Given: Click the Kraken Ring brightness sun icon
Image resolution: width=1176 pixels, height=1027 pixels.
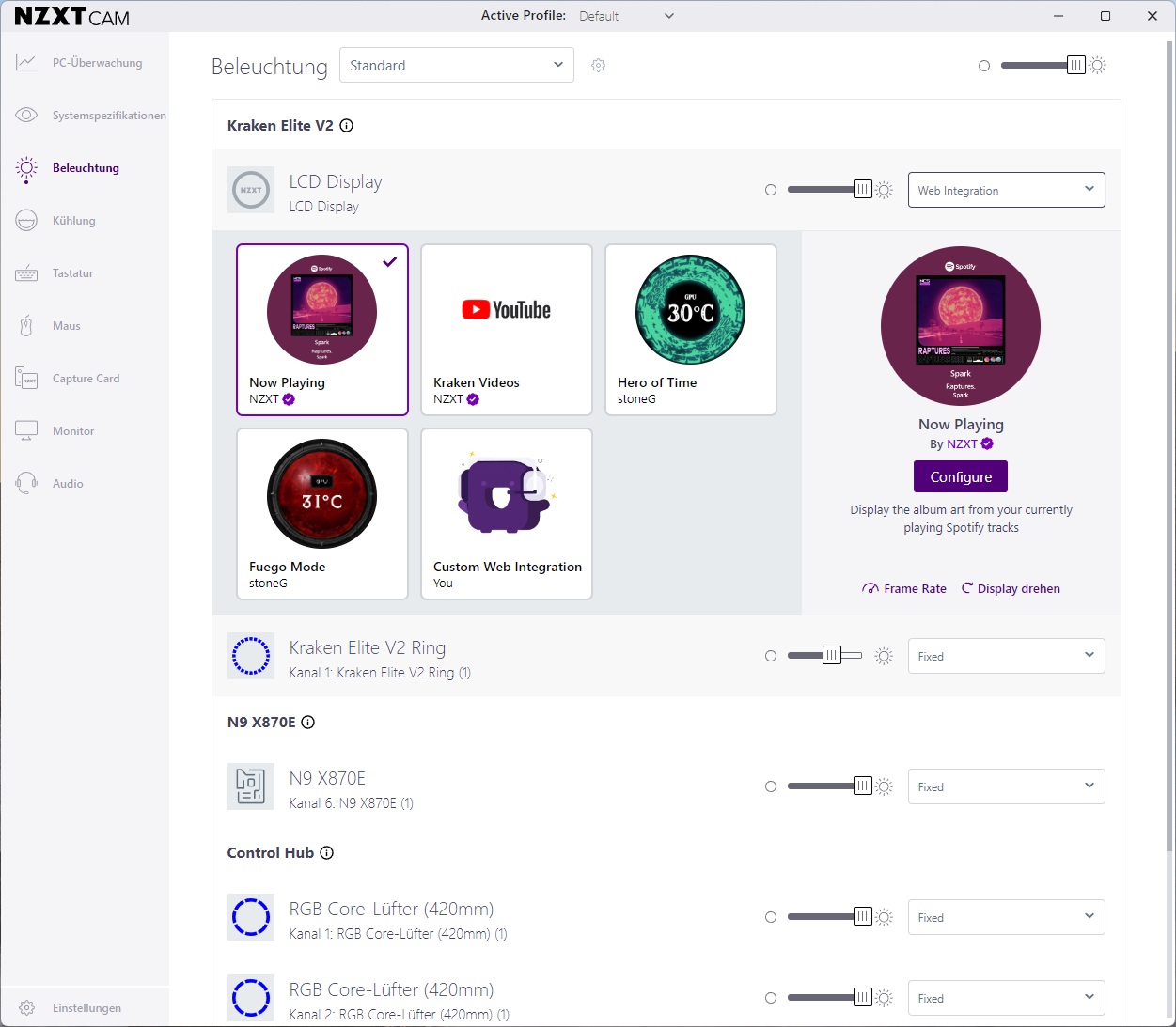Looking at the screenshot, I should point(884,656).
